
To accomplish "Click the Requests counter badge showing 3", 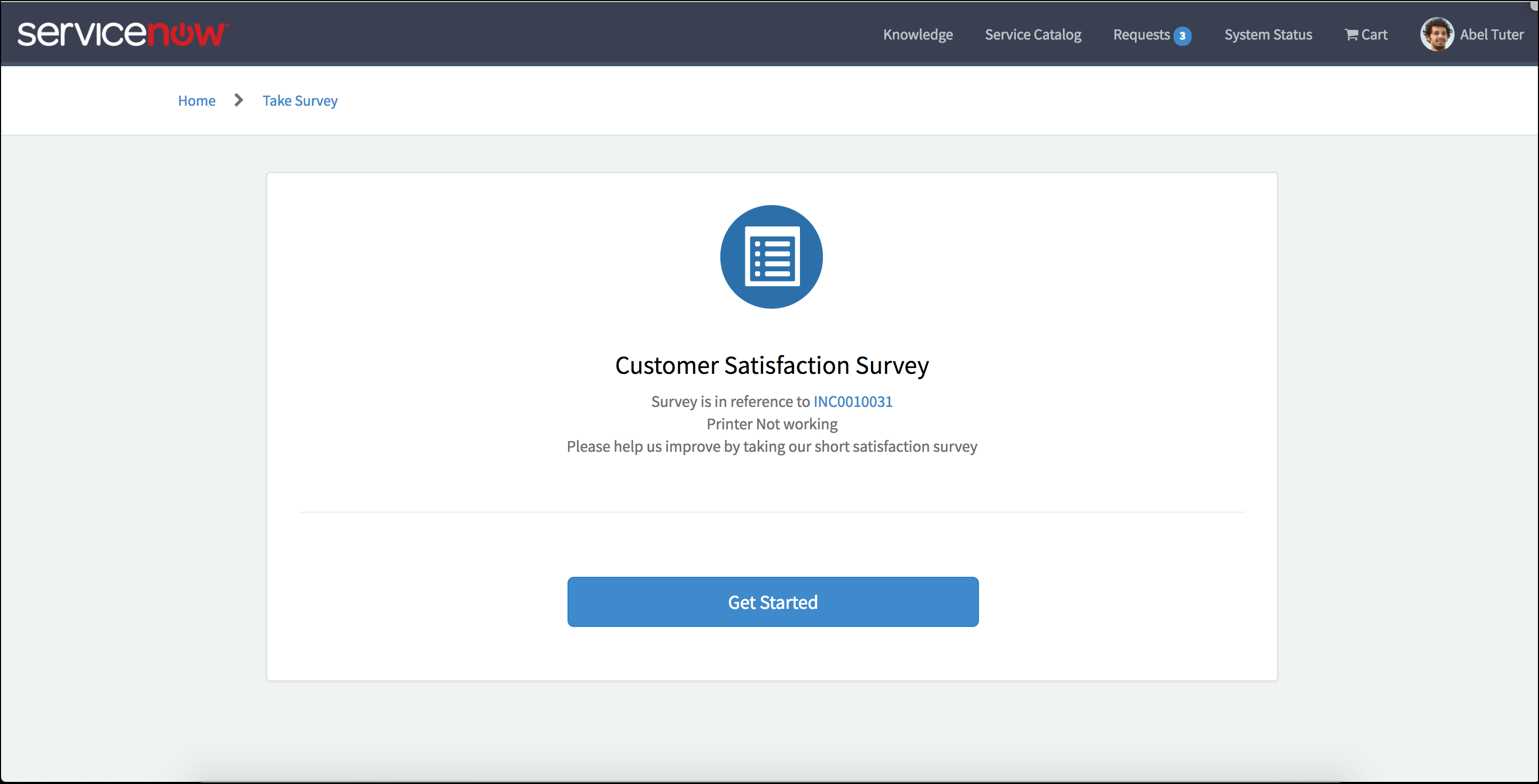I will [x=1183, y=36].
